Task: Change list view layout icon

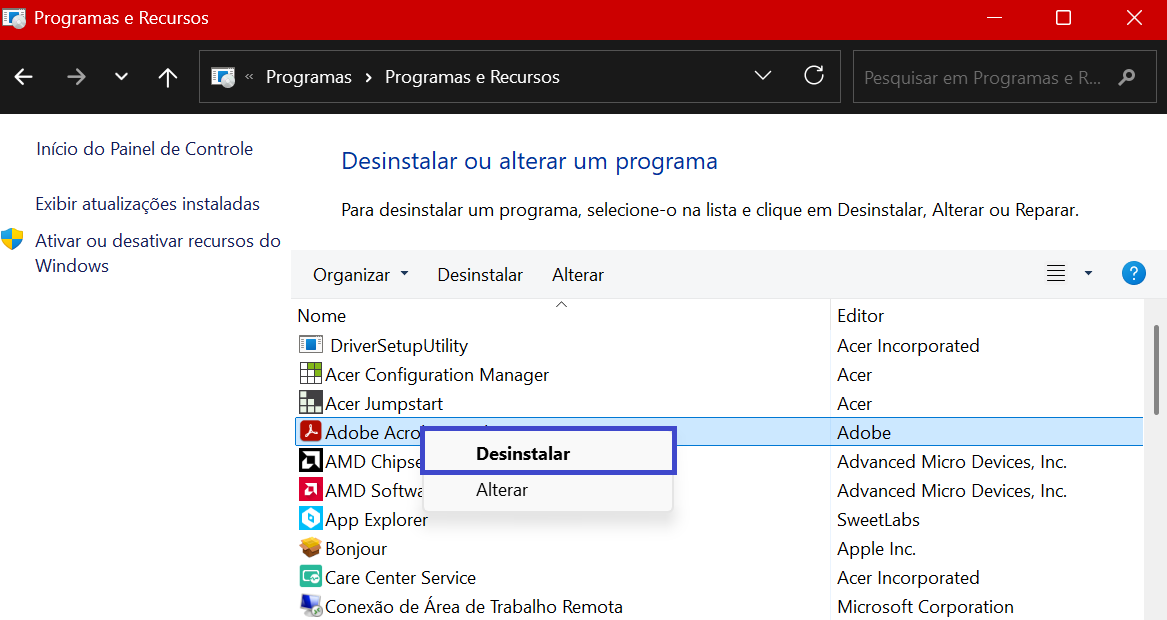Action: pos(1055,273)
